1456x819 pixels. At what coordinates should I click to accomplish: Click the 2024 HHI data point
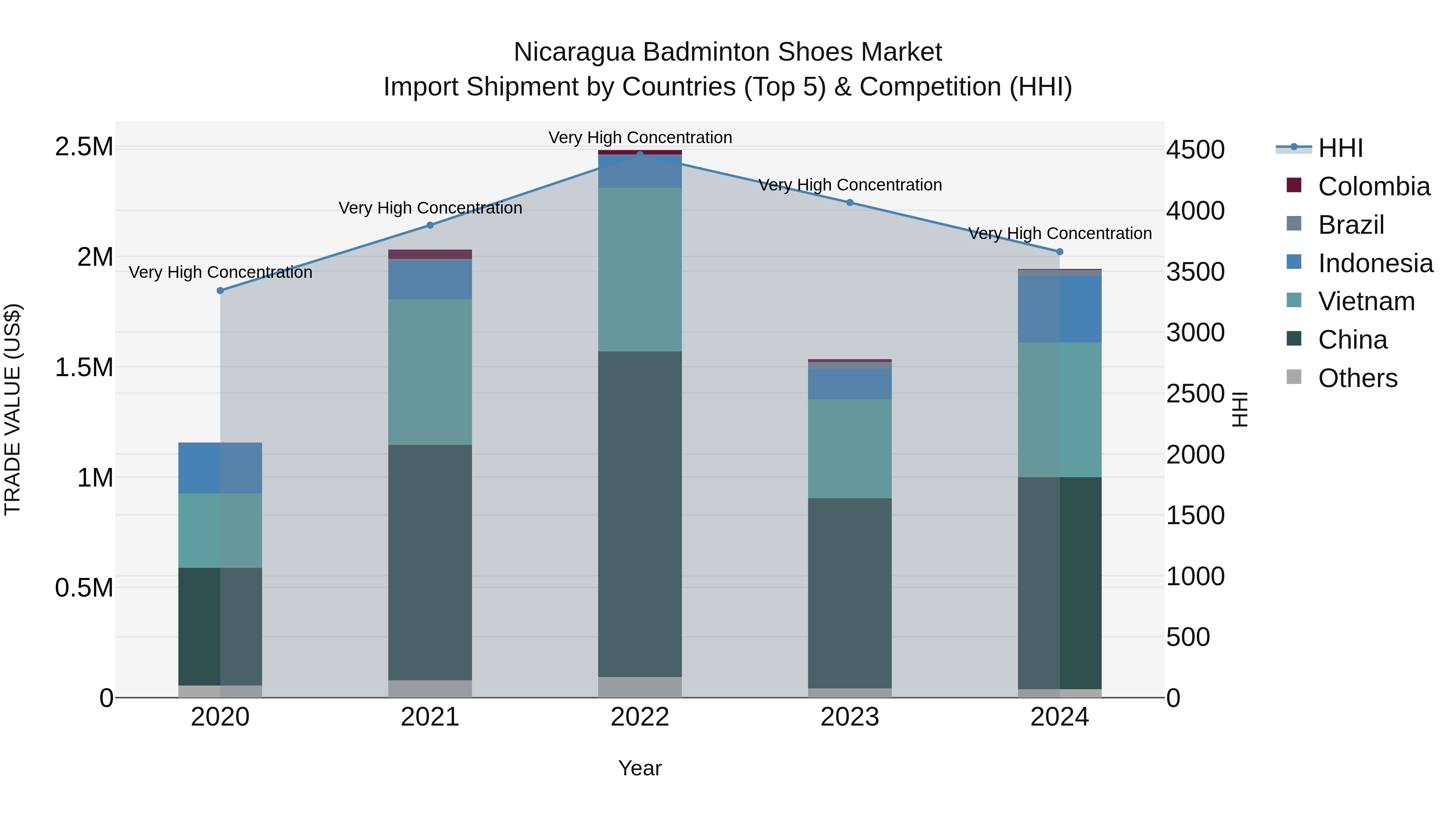[x=1060, y=252]
